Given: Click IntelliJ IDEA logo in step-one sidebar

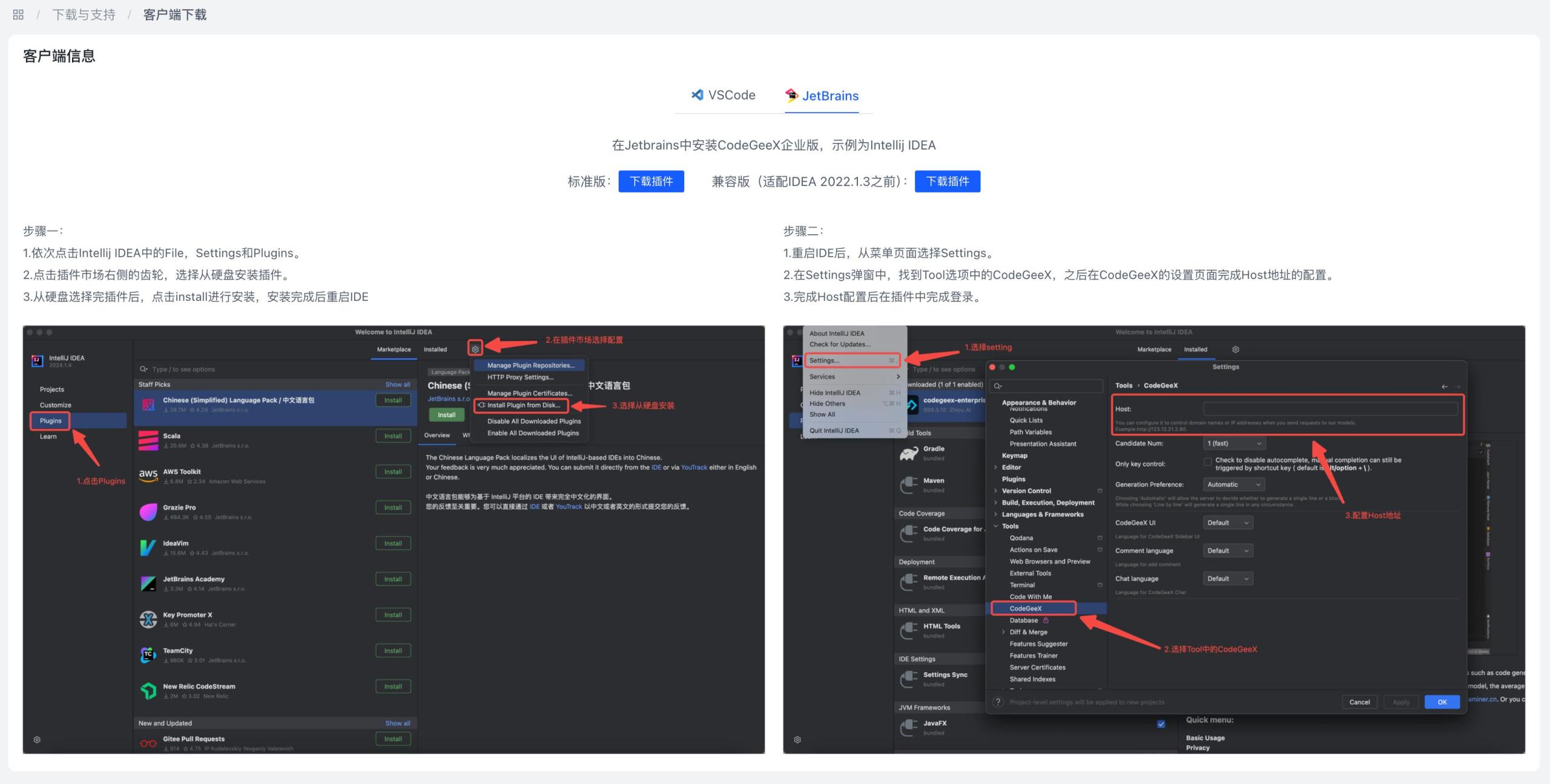Looking at the screenshot, I should pyautogui.click(x=38, y=361).
